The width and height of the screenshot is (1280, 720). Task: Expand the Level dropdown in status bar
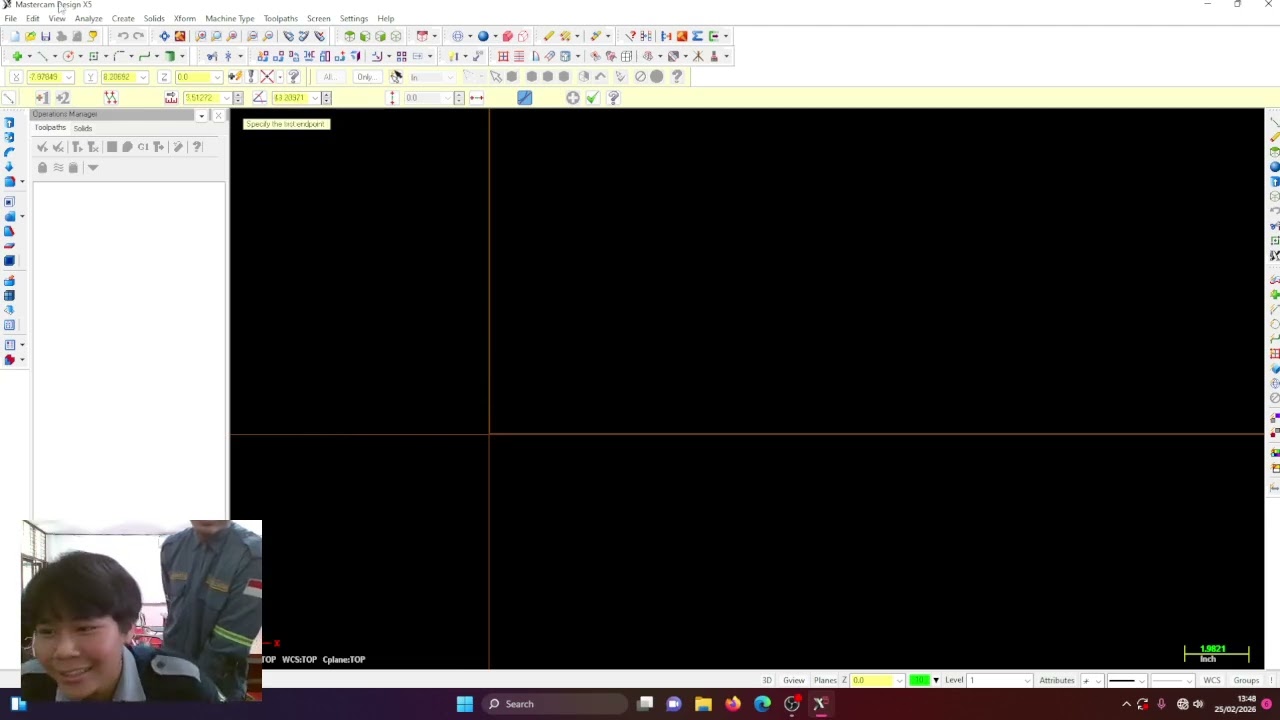coord(1027,680)
